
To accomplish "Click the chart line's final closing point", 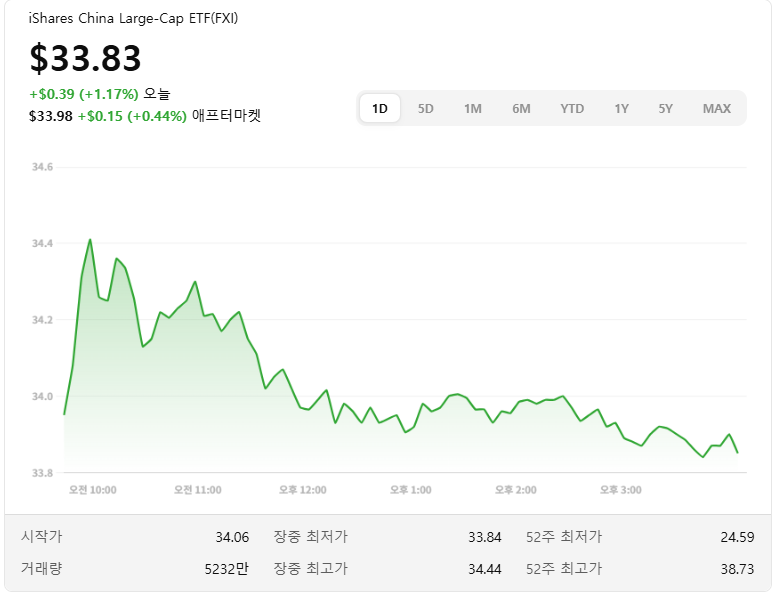I will (737, 452).
